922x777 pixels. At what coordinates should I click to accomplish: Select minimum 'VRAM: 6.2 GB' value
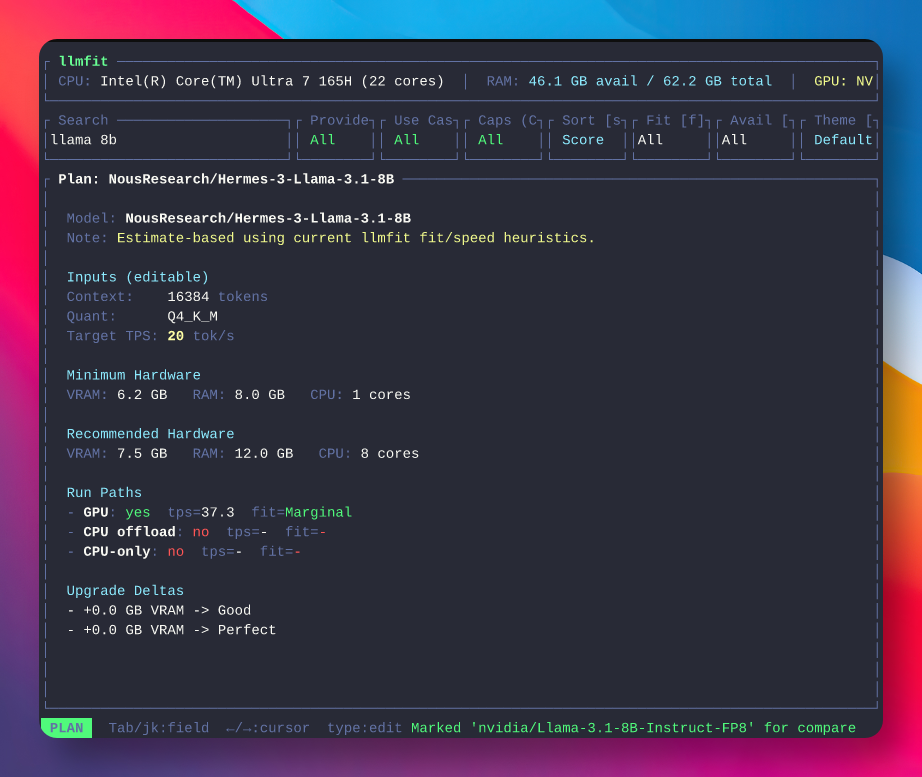coord(117,395)
